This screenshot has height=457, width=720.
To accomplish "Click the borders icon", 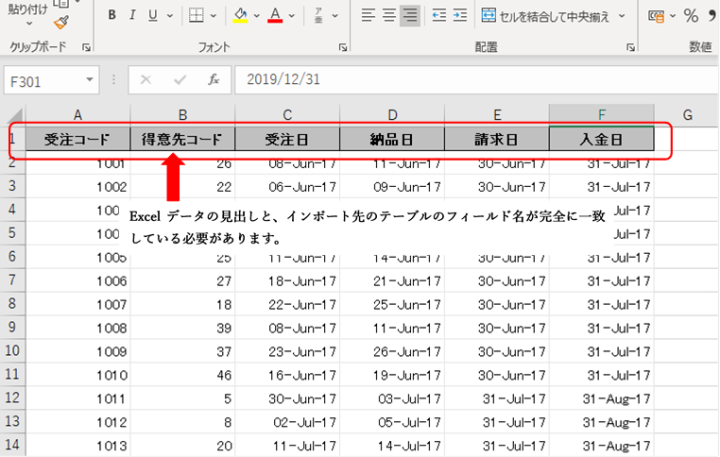I will pyautogui.click(x=196, y=16).
